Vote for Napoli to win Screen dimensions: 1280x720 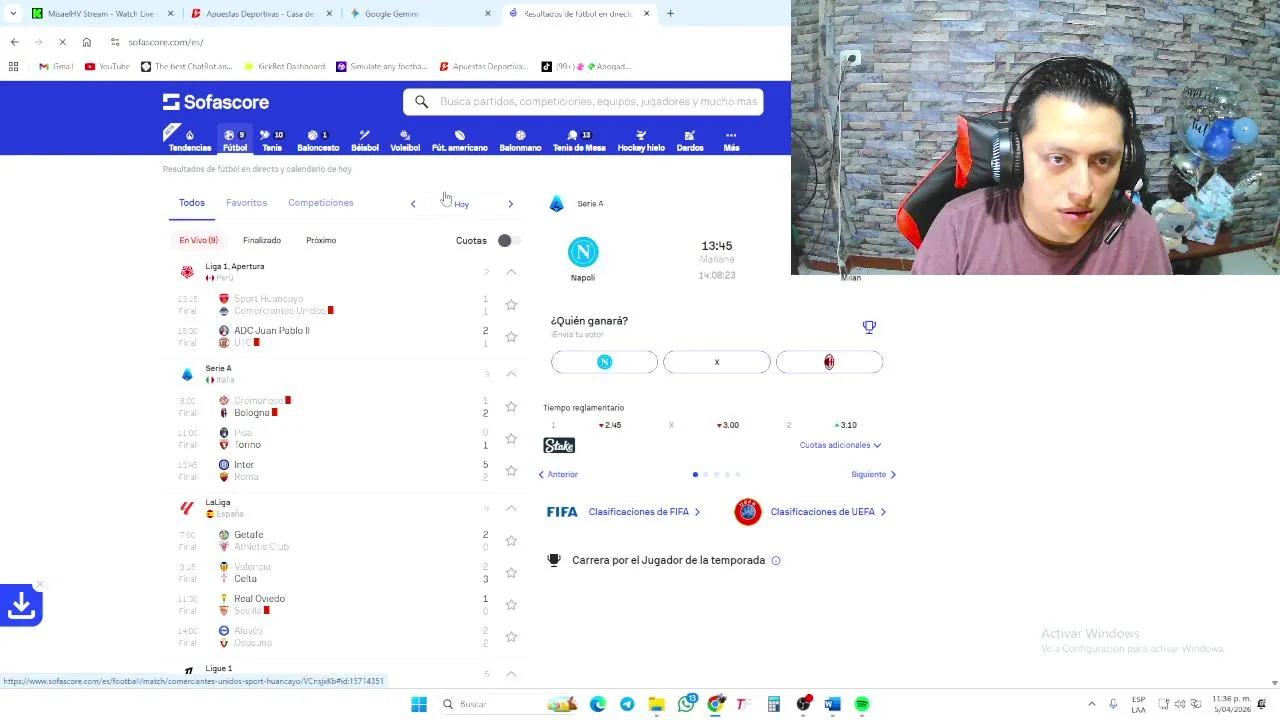pos(604,362)
